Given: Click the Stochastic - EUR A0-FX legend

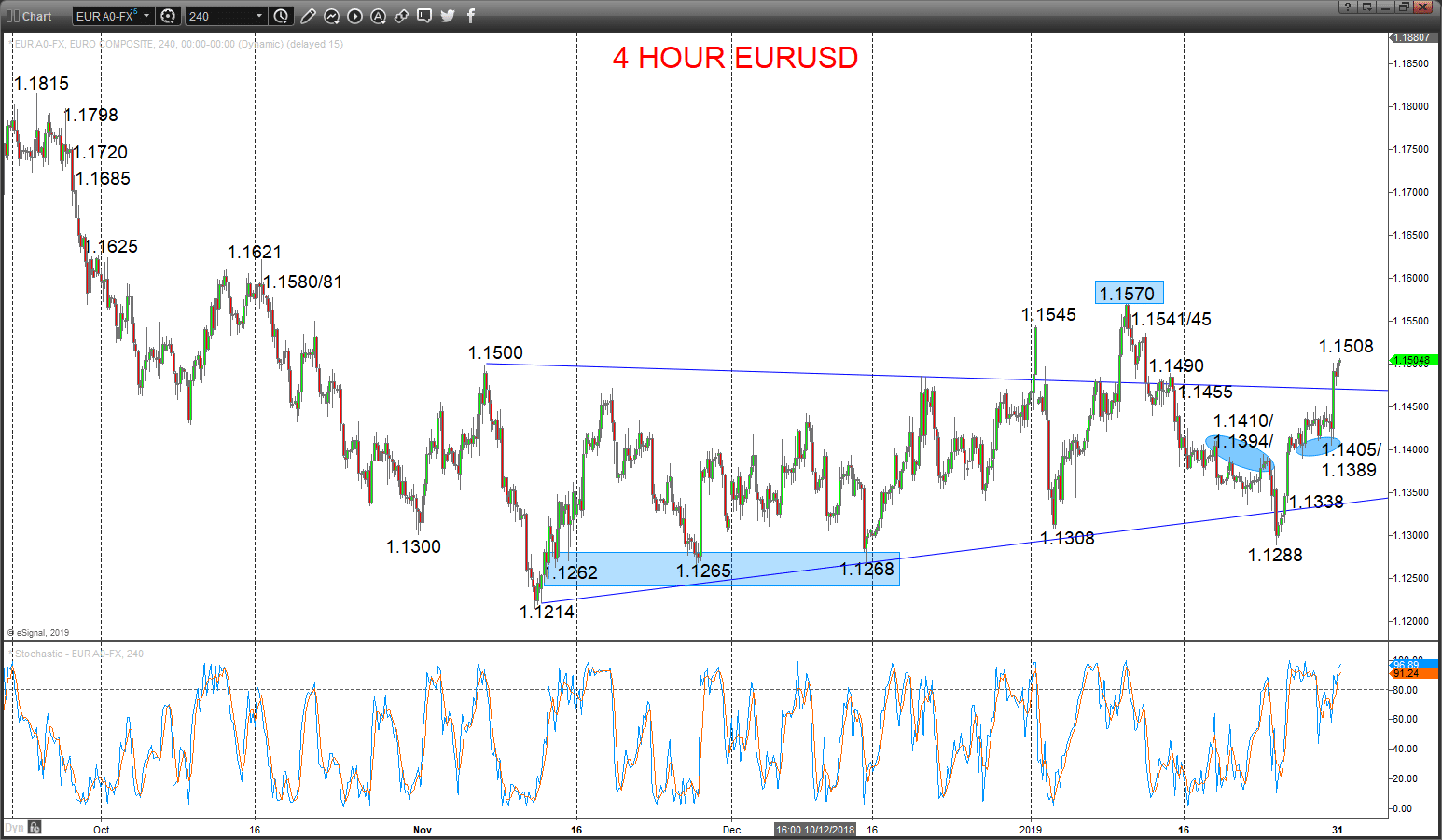Looking at the screenshot, I should 76,654.
